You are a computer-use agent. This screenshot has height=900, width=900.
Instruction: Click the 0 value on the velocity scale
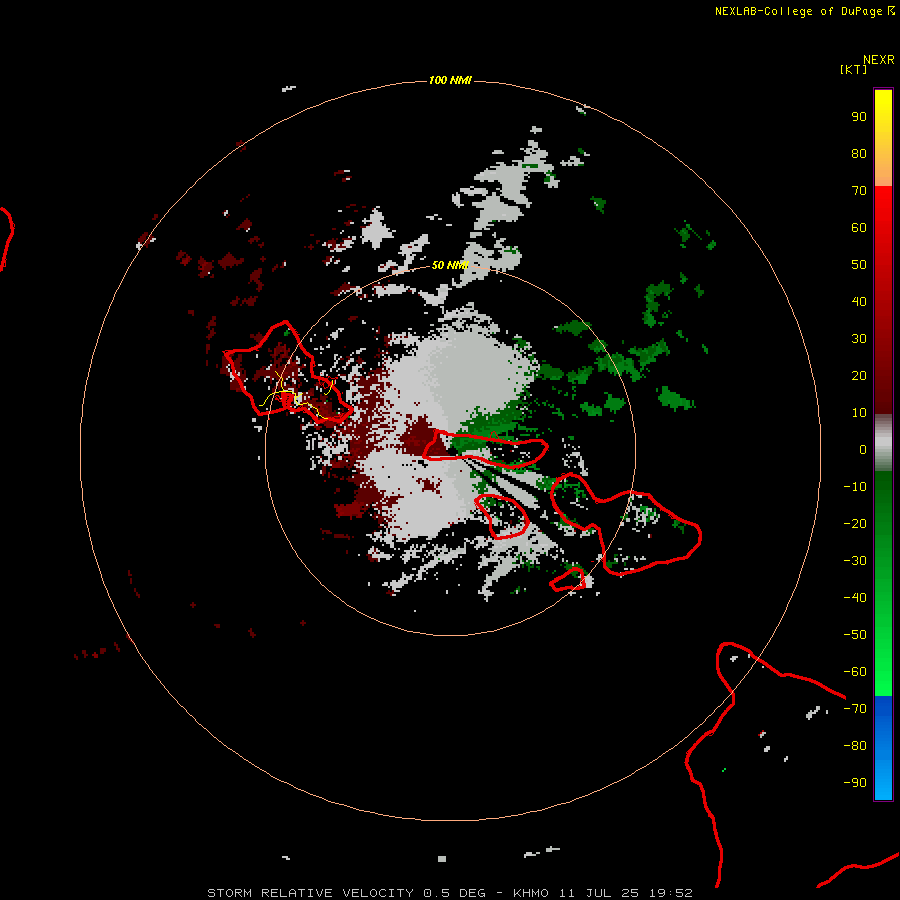pos(863,450)
